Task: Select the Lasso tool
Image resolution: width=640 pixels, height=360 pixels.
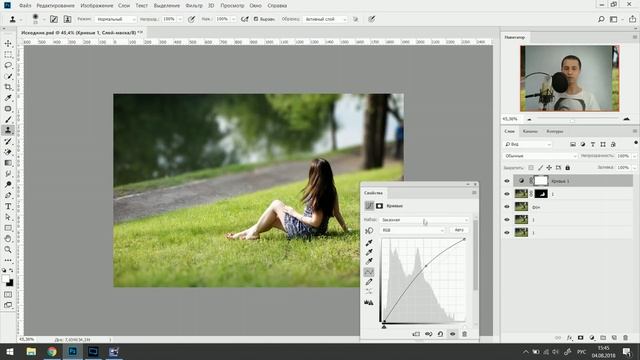Action: pos(8,65)
